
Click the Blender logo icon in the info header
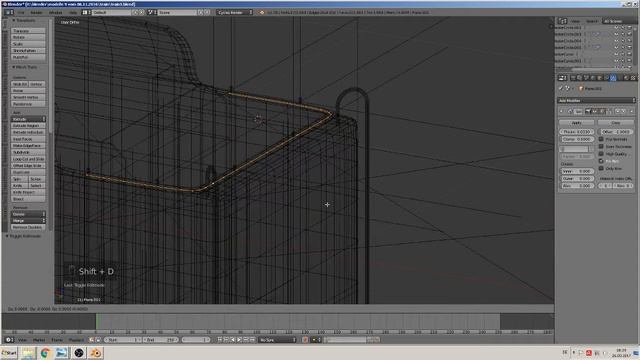(x=262, y=12)
